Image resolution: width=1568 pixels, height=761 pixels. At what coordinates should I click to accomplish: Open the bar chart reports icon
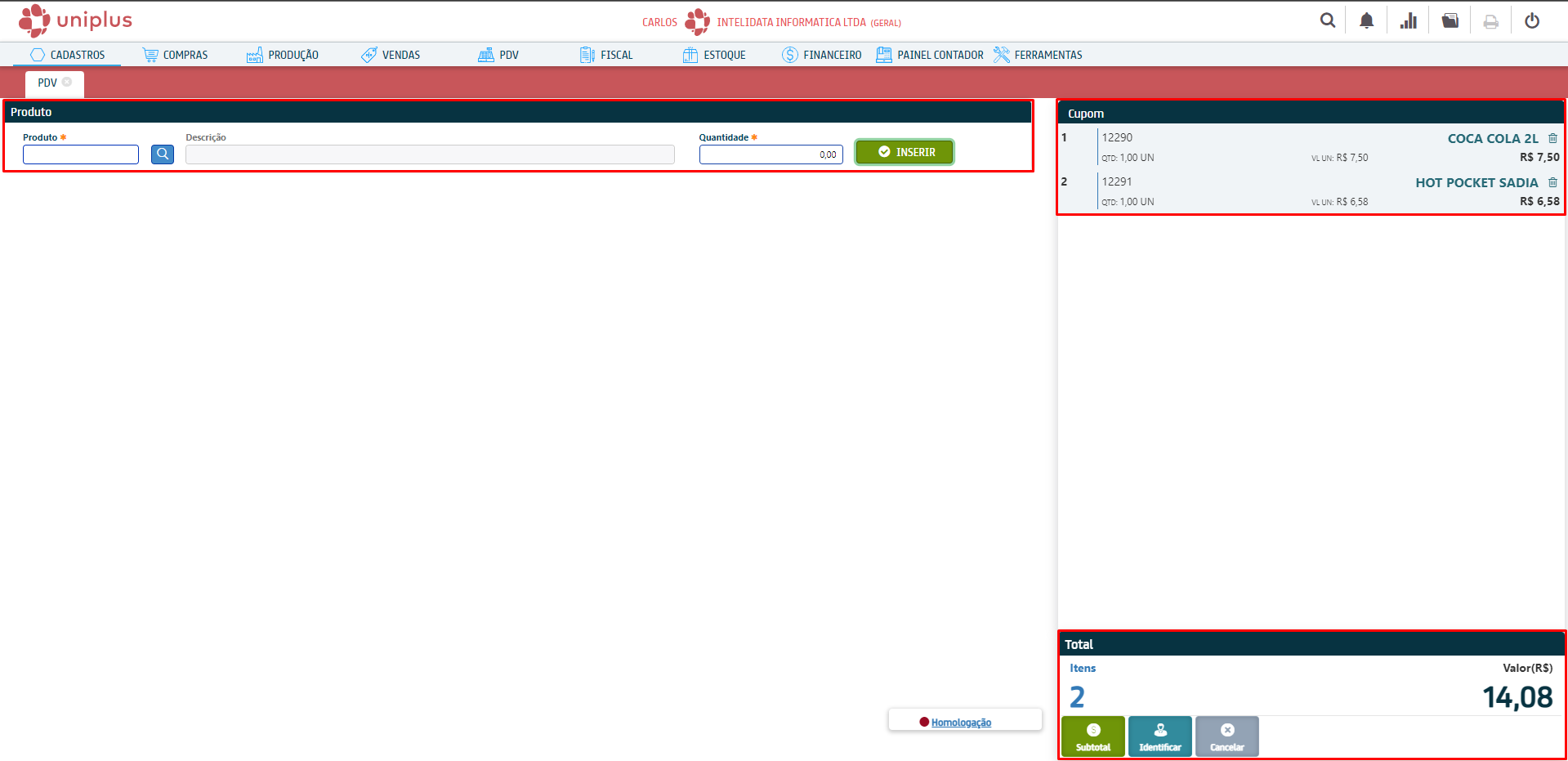(1408, 21)
